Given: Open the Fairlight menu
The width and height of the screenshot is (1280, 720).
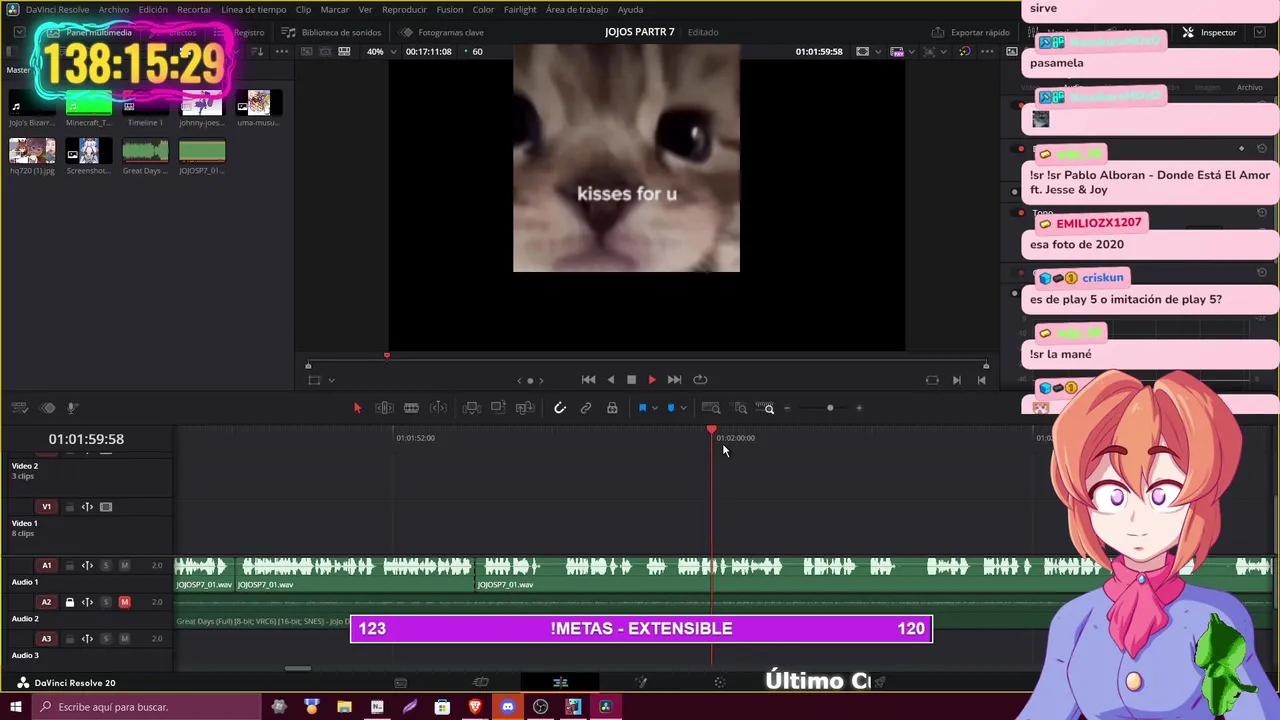Looking at the screenshot, I should 520,9.
